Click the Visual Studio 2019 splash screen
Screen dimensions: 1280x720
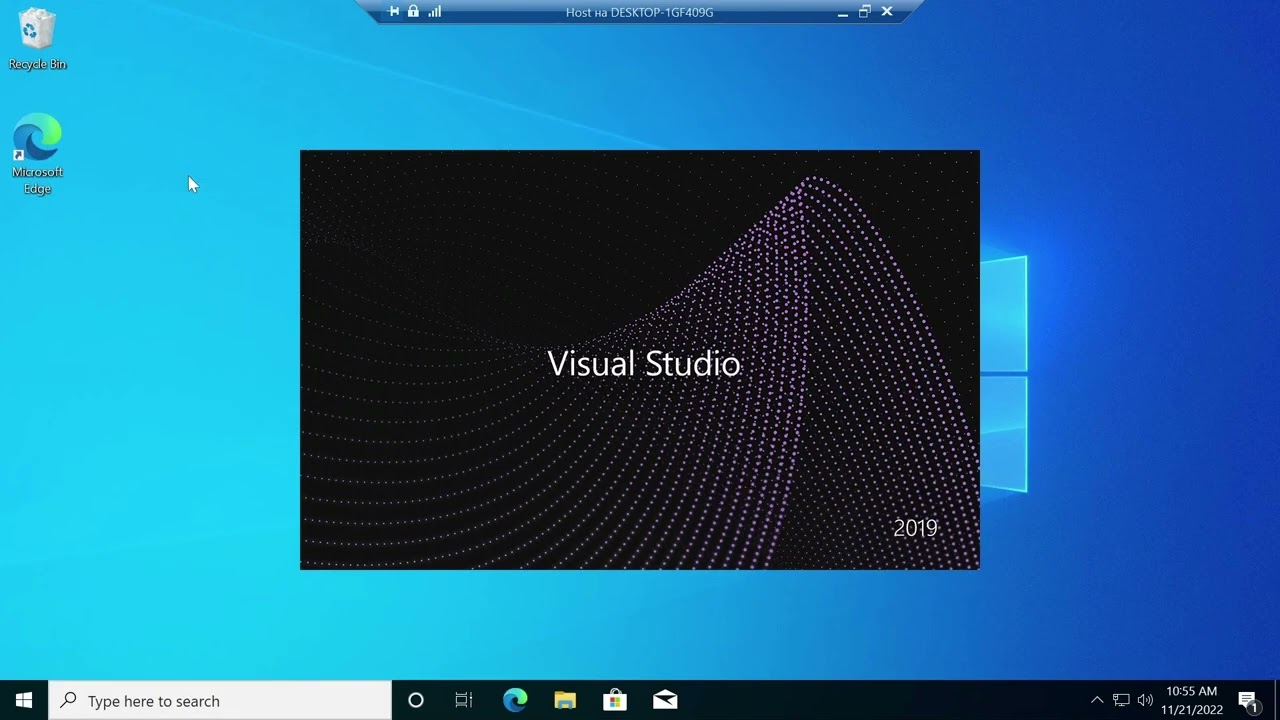640,360
